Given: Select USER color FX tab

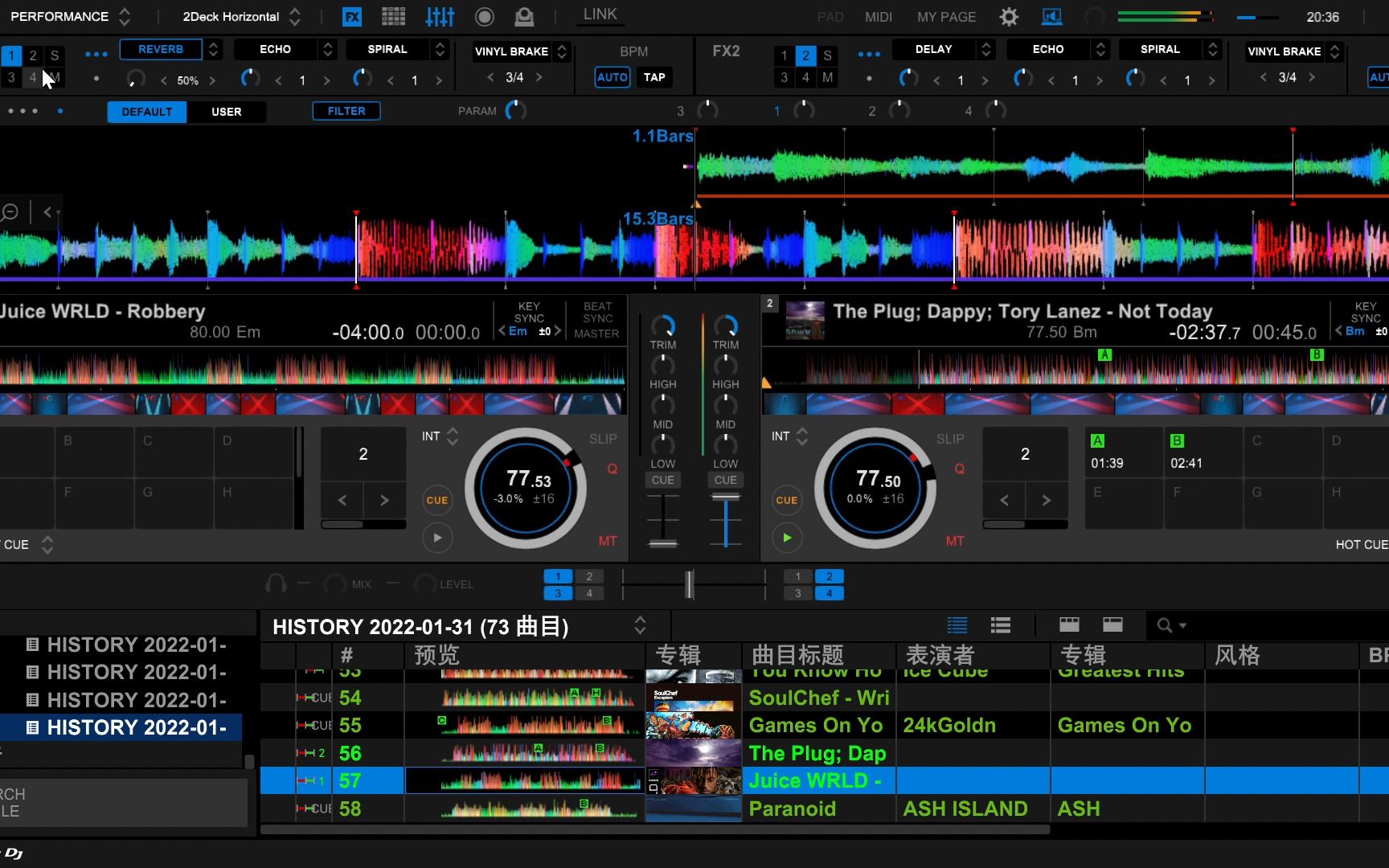Looking at the screenshot, I should (227, 112).
